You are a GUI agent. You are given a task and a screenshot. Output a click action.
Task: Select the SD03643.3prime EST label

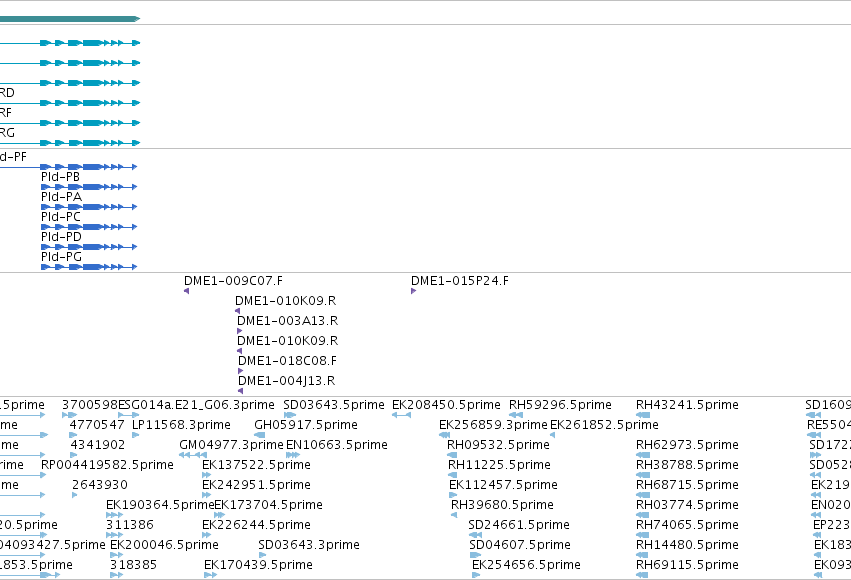(309, 546)
